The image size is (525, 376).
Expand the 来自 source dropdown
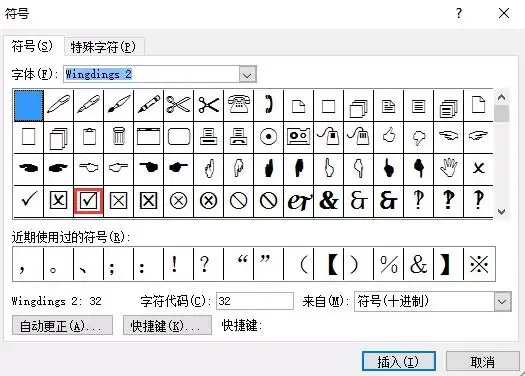[502, 302]
